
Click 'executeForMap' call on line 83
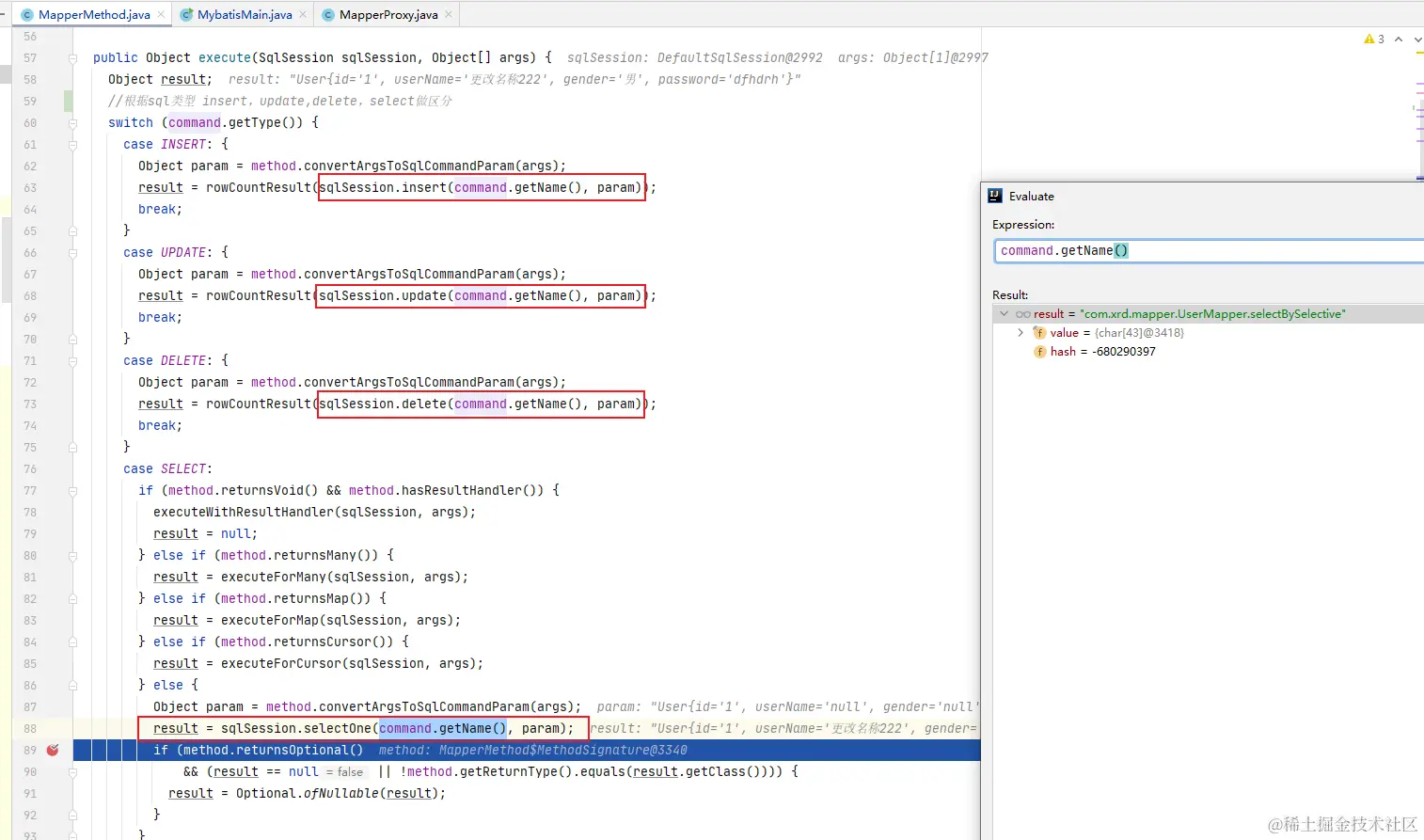pyautogui.click(x=270, y=620)
